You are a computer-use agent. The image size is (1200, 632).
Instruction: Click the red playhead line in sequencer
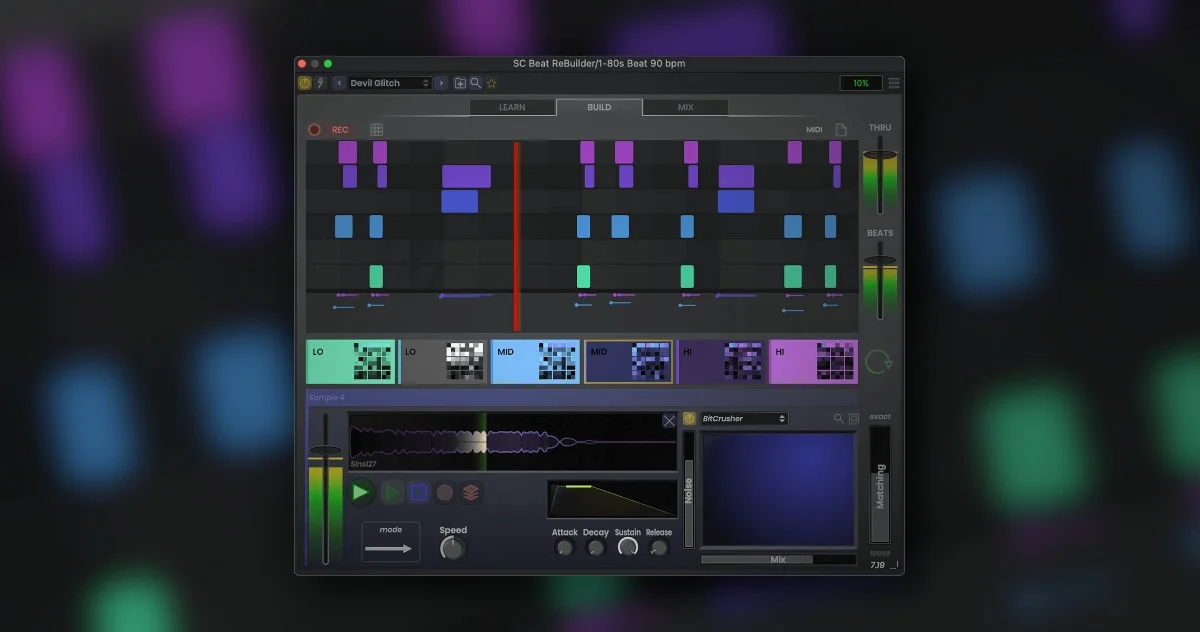[x=517, y=236]
